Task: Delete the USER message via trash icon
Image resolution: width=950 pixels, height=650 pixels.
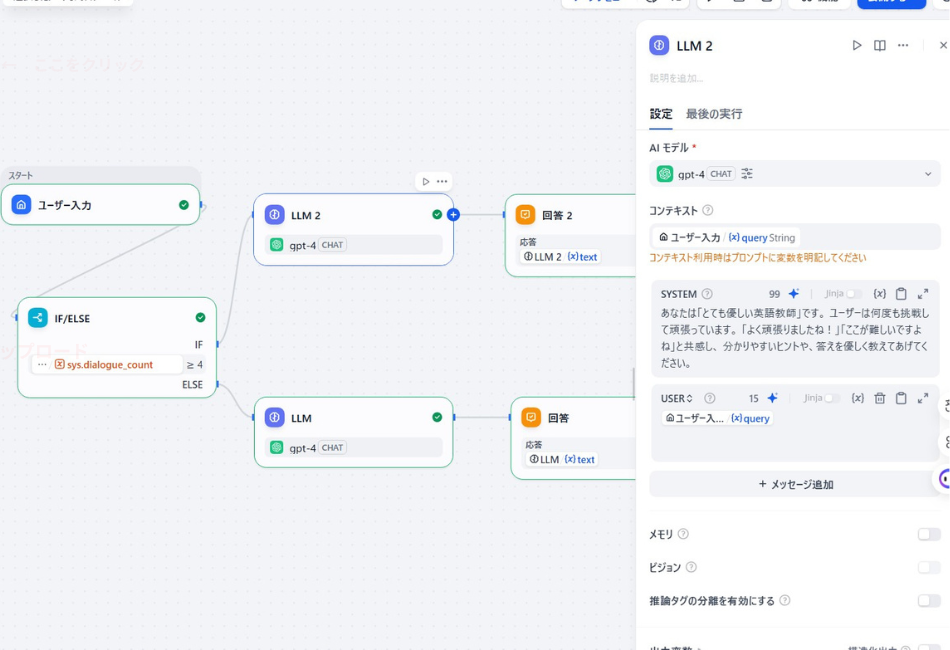Action: click(880, 398)
